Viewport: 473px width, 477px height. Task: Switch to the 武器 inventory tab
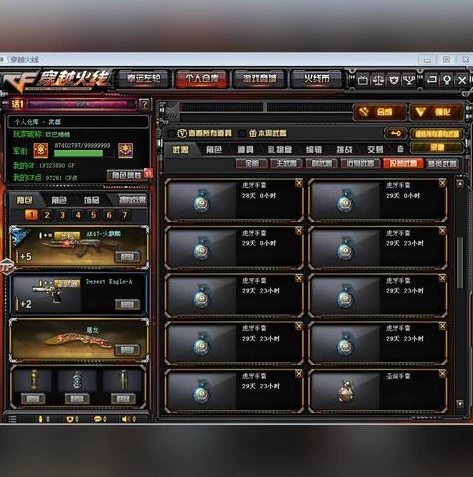(181, 150)
